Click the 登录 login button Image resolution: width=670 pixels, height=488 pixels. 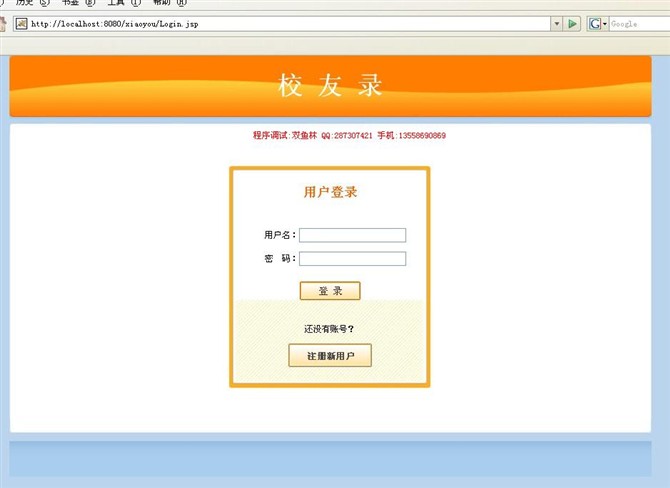click(330, 291)
